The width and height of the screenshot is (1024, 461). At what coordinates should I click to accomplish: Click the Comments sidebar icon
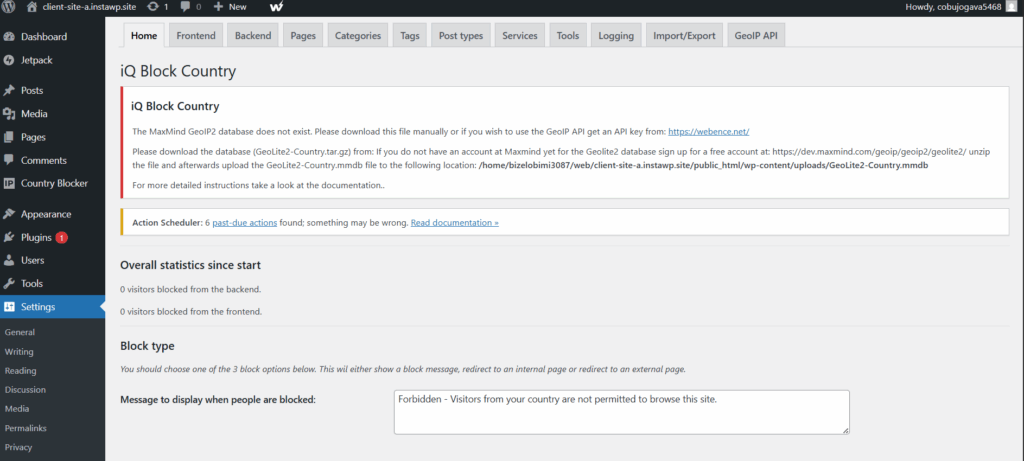point(9,160)
